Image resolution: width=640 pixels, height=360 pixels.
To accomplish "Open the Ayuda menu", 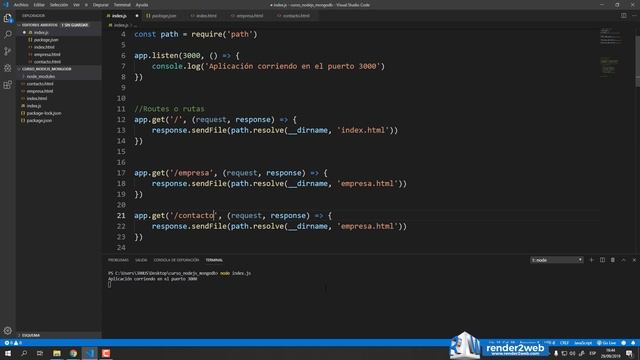I will (142, 5).
